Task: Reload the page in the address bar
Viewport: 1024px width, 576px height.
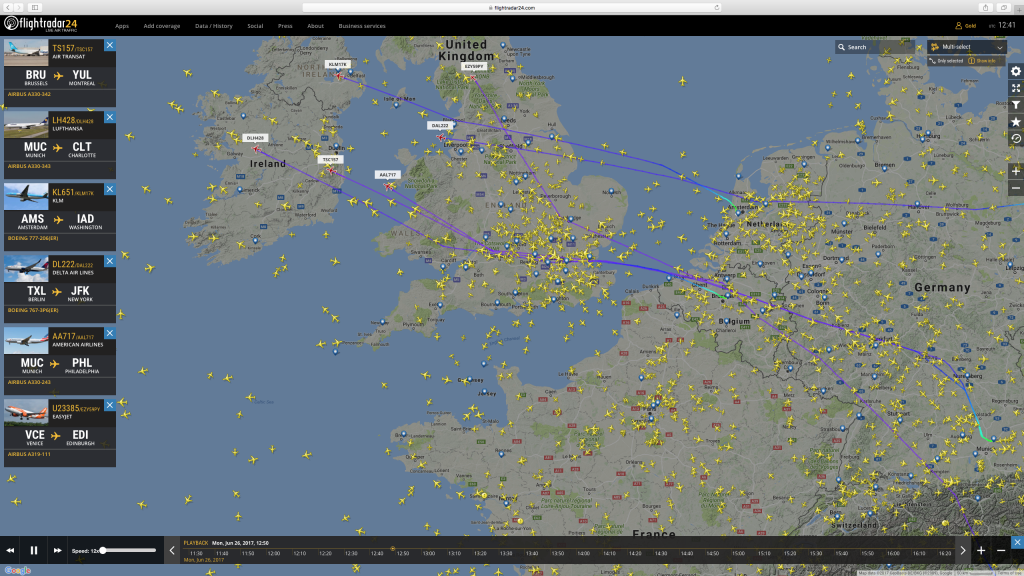Action: point(716,8)
